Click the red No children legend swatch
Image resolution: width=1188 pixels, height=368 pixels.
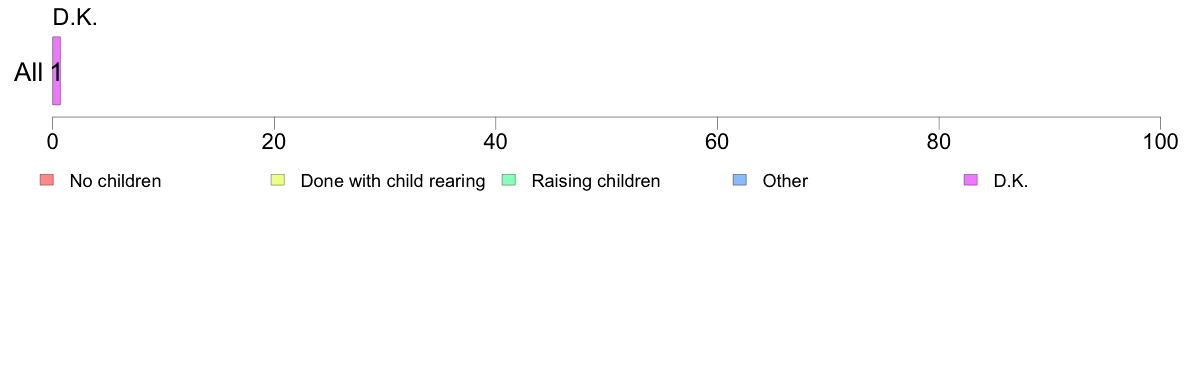pyautogui.click(x=46, y=180)
